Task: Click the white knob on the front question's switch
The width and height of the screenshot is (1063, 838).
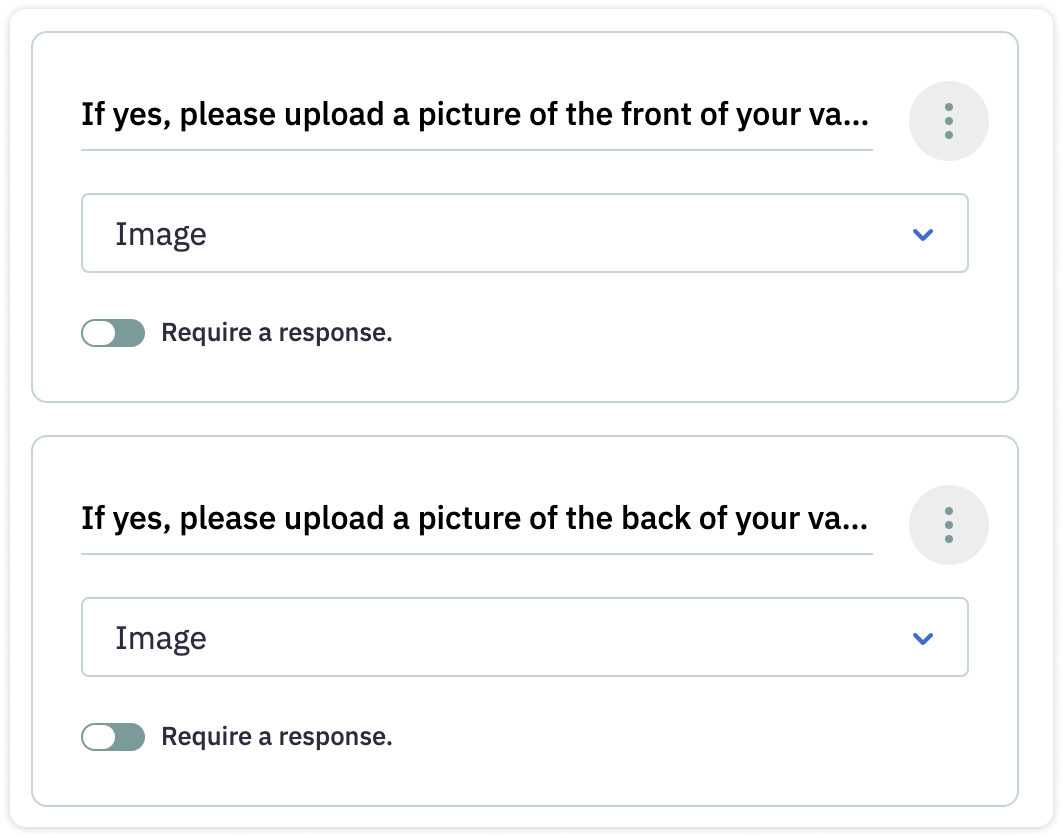Action: click(x=99, y=333)
